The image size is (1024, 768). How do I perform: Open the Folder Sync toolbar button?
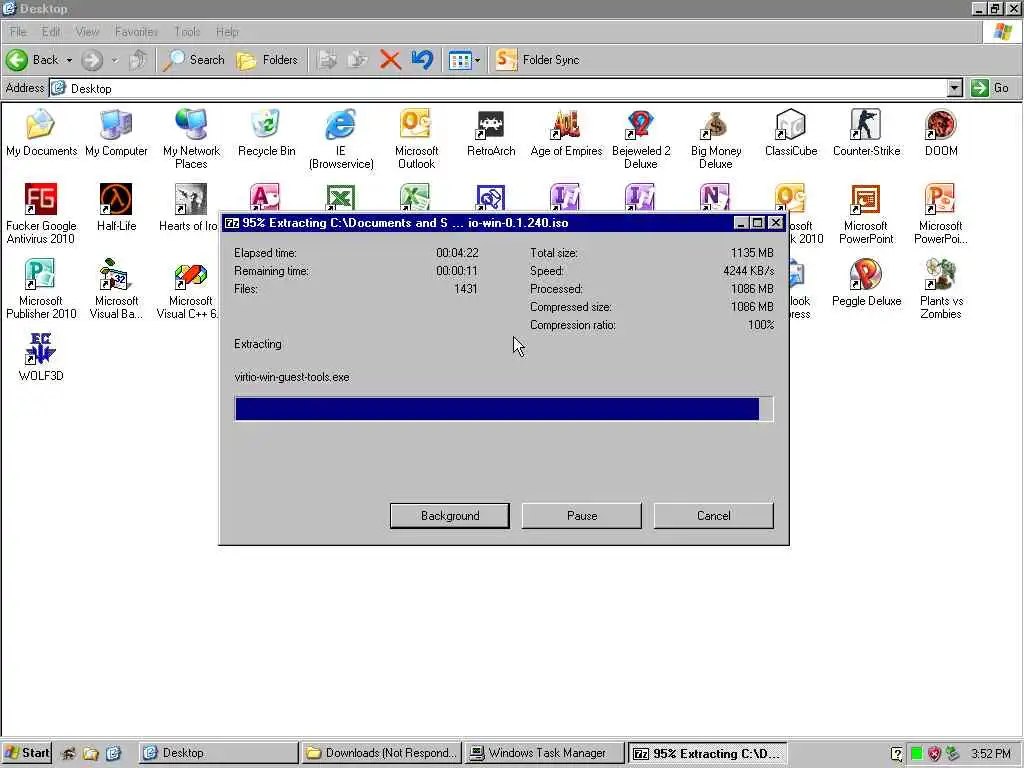tap(537, 60)
